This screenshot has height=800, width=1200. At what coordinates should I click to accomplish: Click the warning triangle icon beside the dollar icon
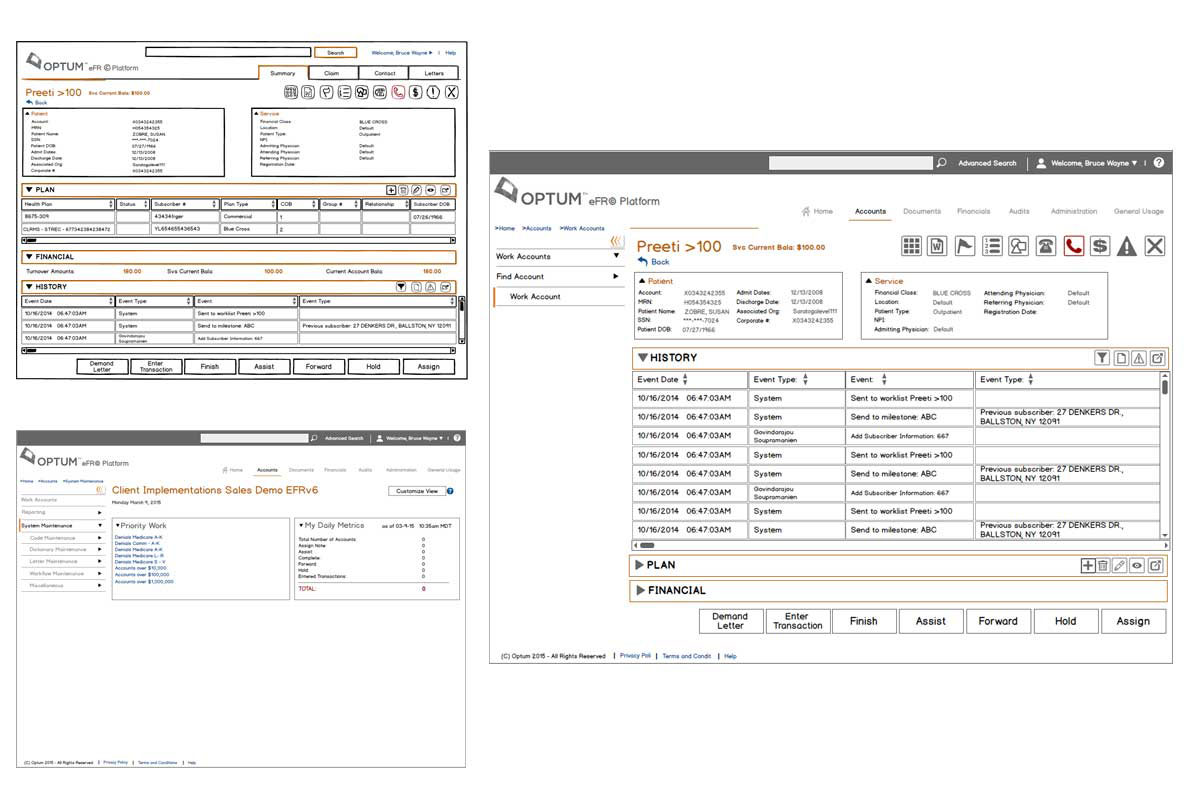(1127, 246)
